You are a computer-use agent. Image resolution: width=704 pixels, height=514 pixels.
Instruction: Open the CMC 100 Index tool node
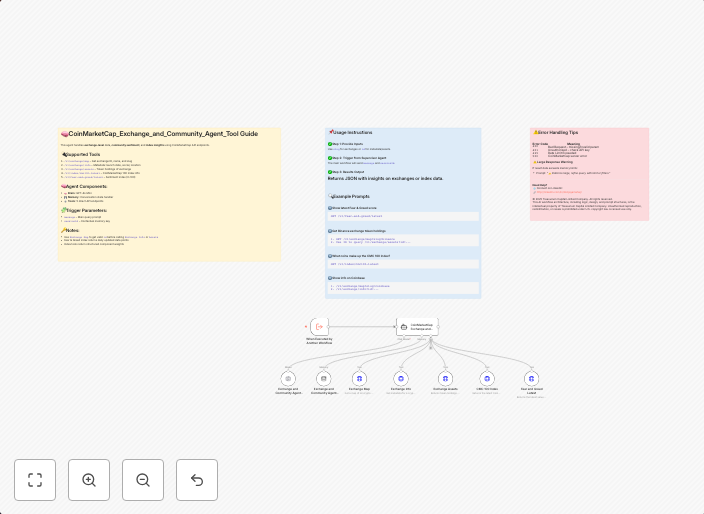[x=488, y=378]
